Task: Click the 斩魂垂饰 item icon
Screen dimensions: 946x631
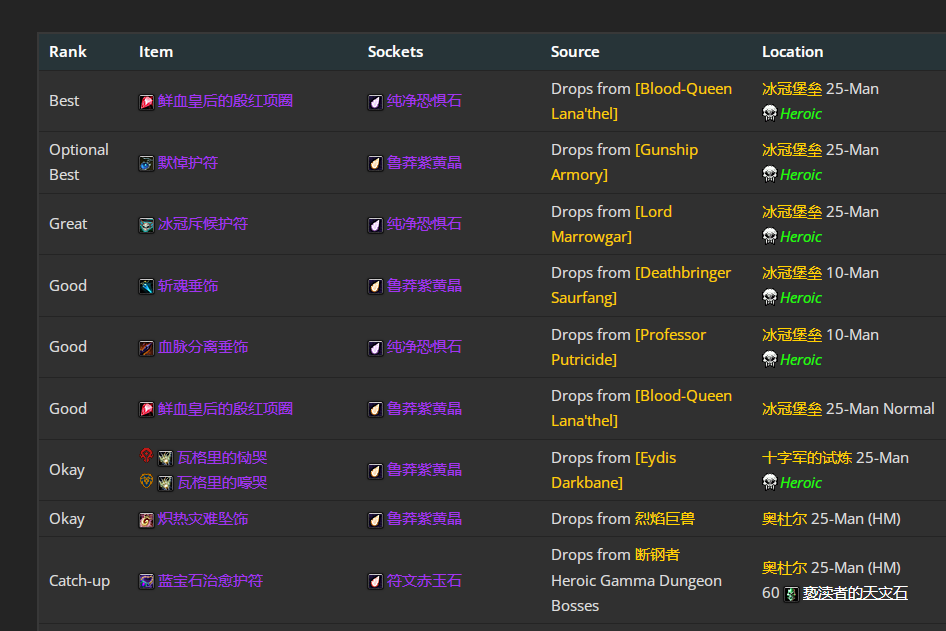Action: tap(146, 286)
